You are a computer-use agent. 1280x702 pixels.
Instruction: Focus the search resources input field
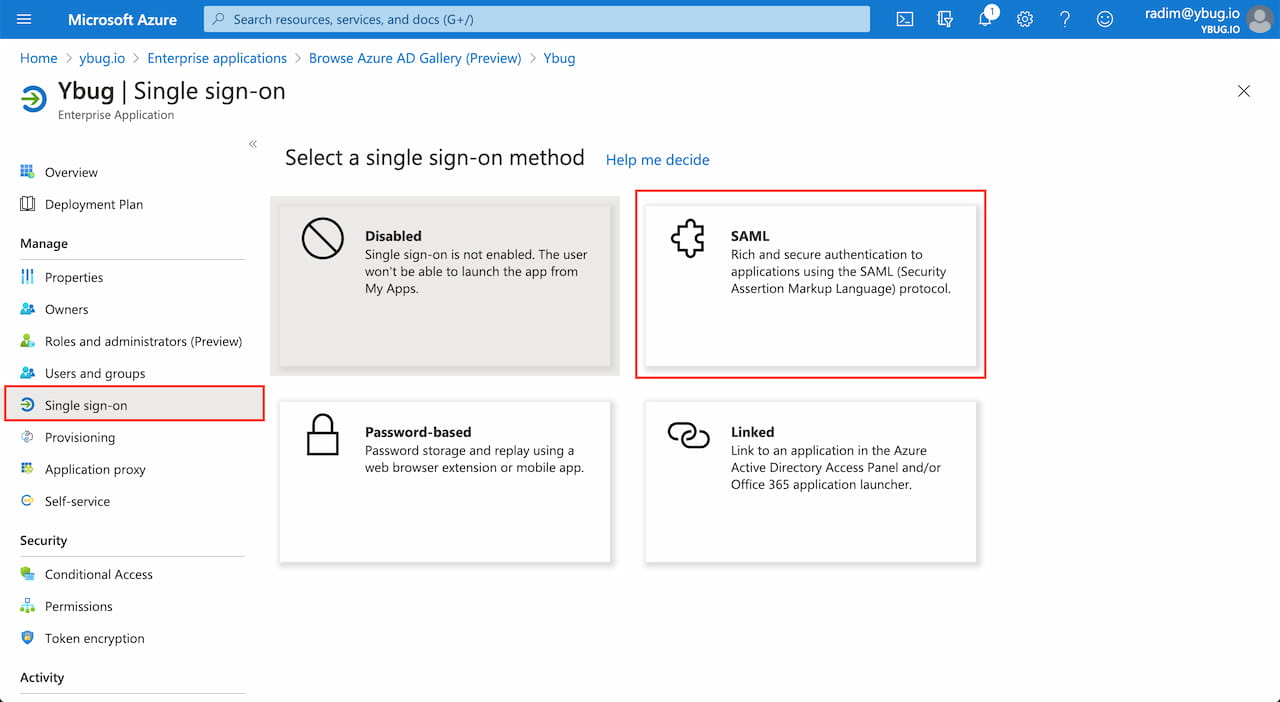(536, 19)
